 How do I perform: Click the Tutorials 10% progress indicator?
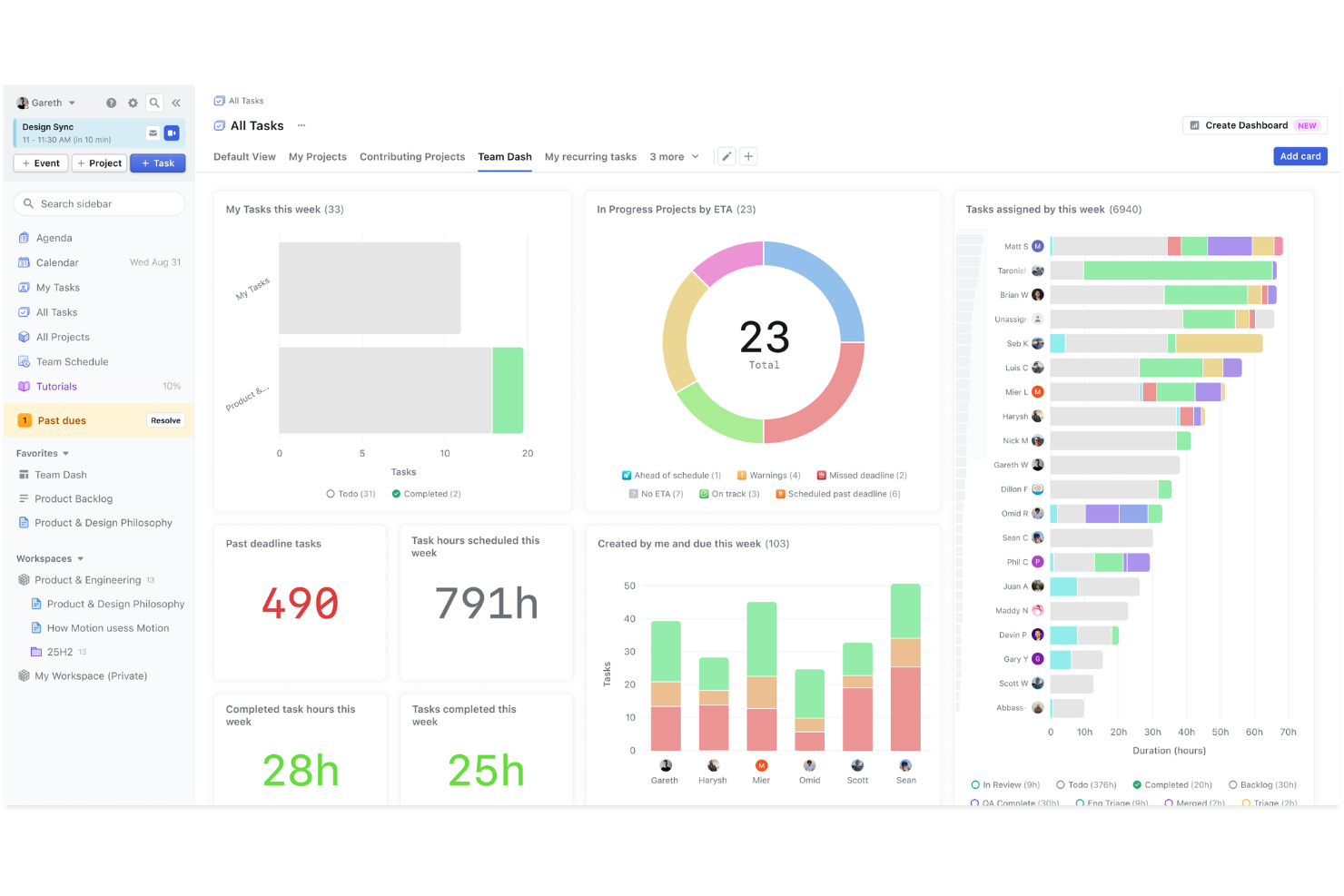172,386
